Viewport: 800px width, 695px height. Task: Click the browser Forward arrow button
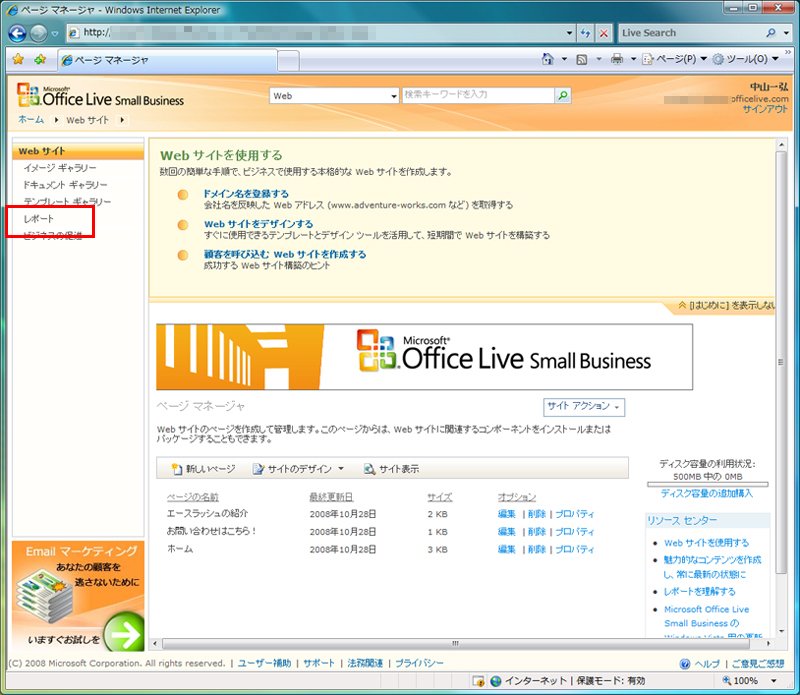pyautogui.click(x=39, y=34)
